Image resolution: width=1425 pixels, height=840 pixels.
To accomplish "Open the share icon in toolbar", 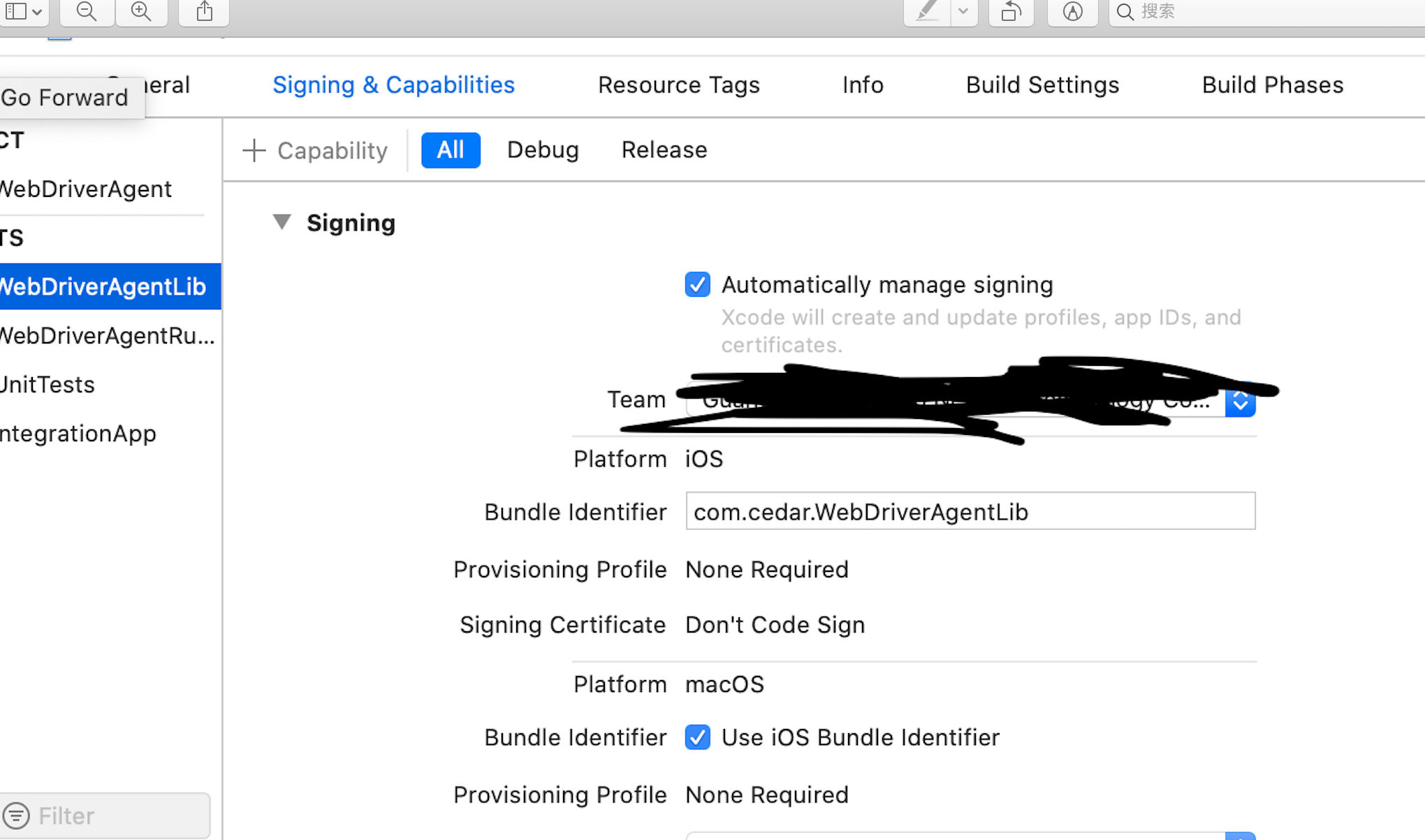I will point(204,11).
